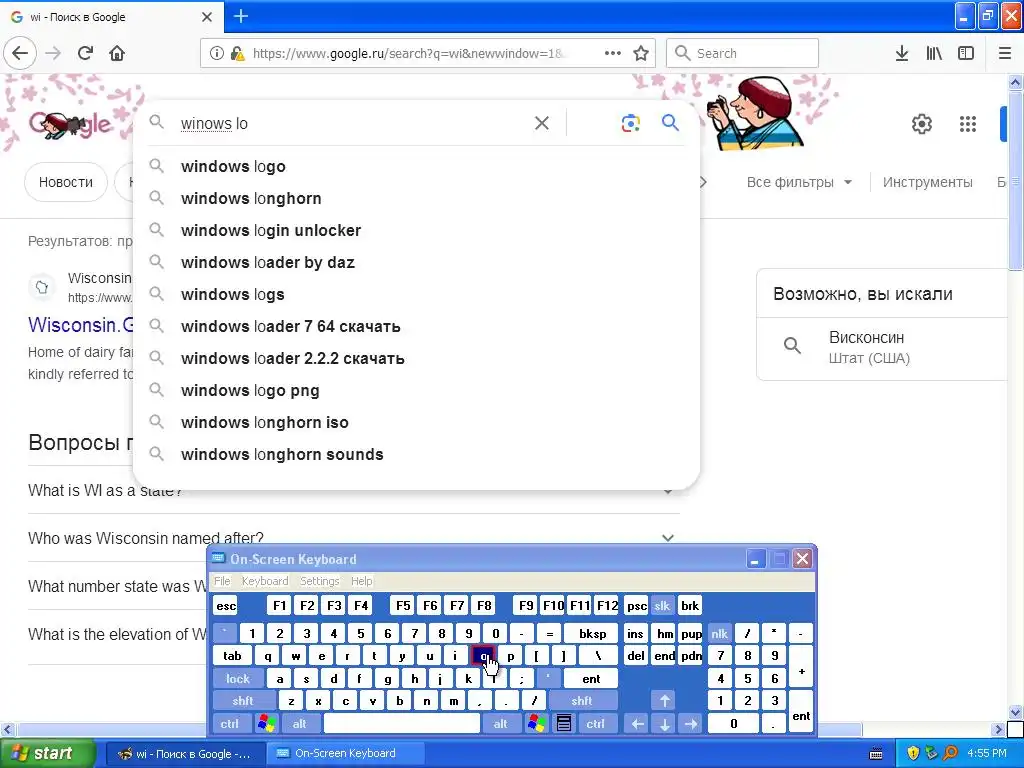Choose suggestion 'windows loader 2.2.2 скачать'
The width and height of the screenshot is (1024, 768).
click(416, 359)
